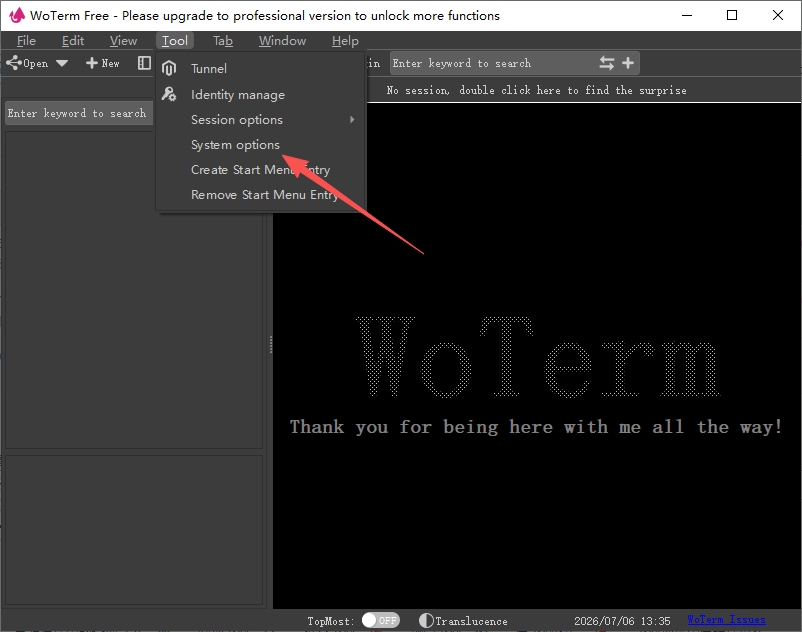Click the Session options submenu arrow
The image size is (802, 632).
pyautogui.click(x=352, y=120)
